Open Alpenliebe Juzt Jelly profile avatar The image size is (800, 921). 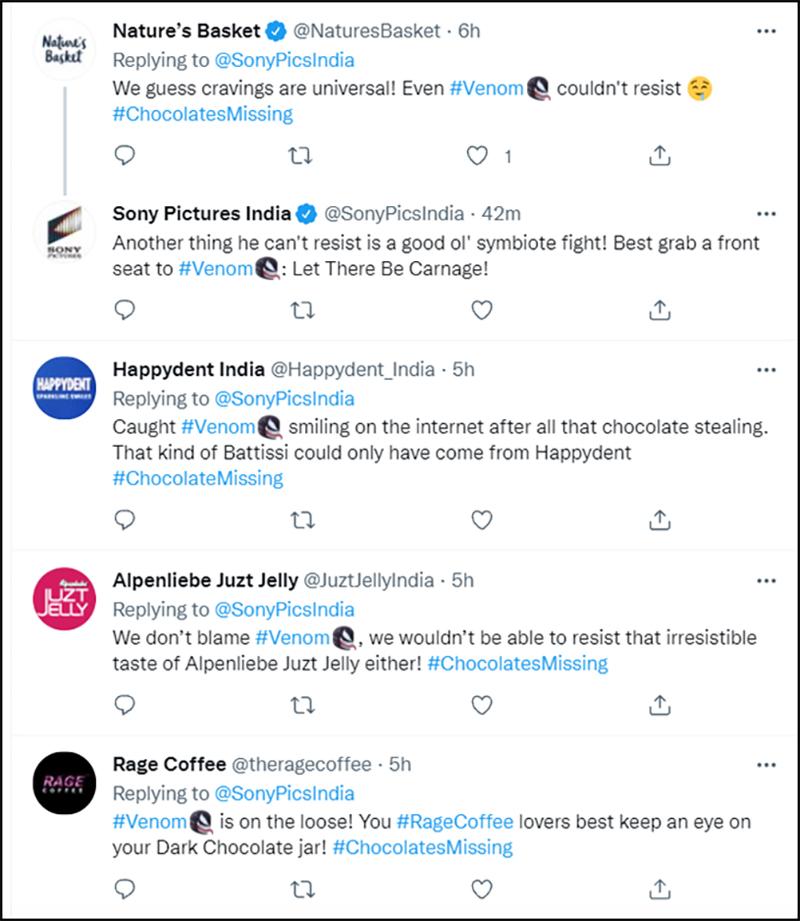click(64, 599)
